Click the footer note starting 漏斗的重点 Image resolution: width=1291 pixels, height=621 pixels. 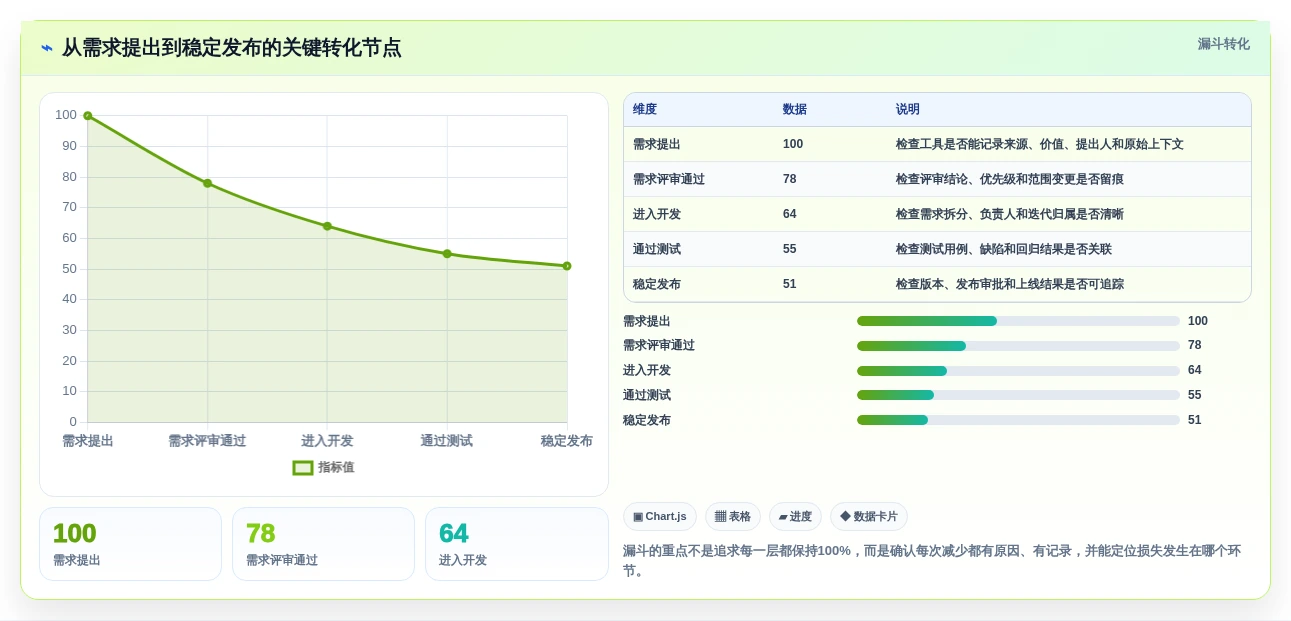[x=932, y=561]
